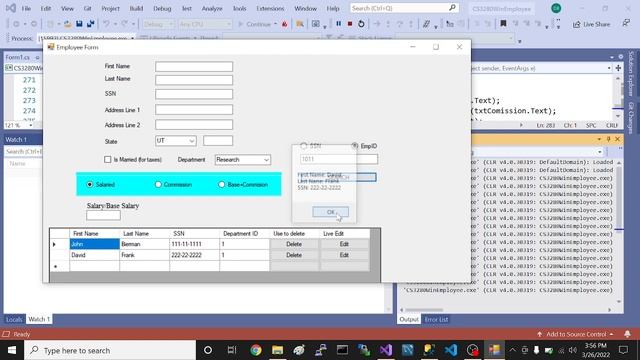Open the Solution Explorer side tab
This screenshot has width=640, height=360.
(631, 74)
